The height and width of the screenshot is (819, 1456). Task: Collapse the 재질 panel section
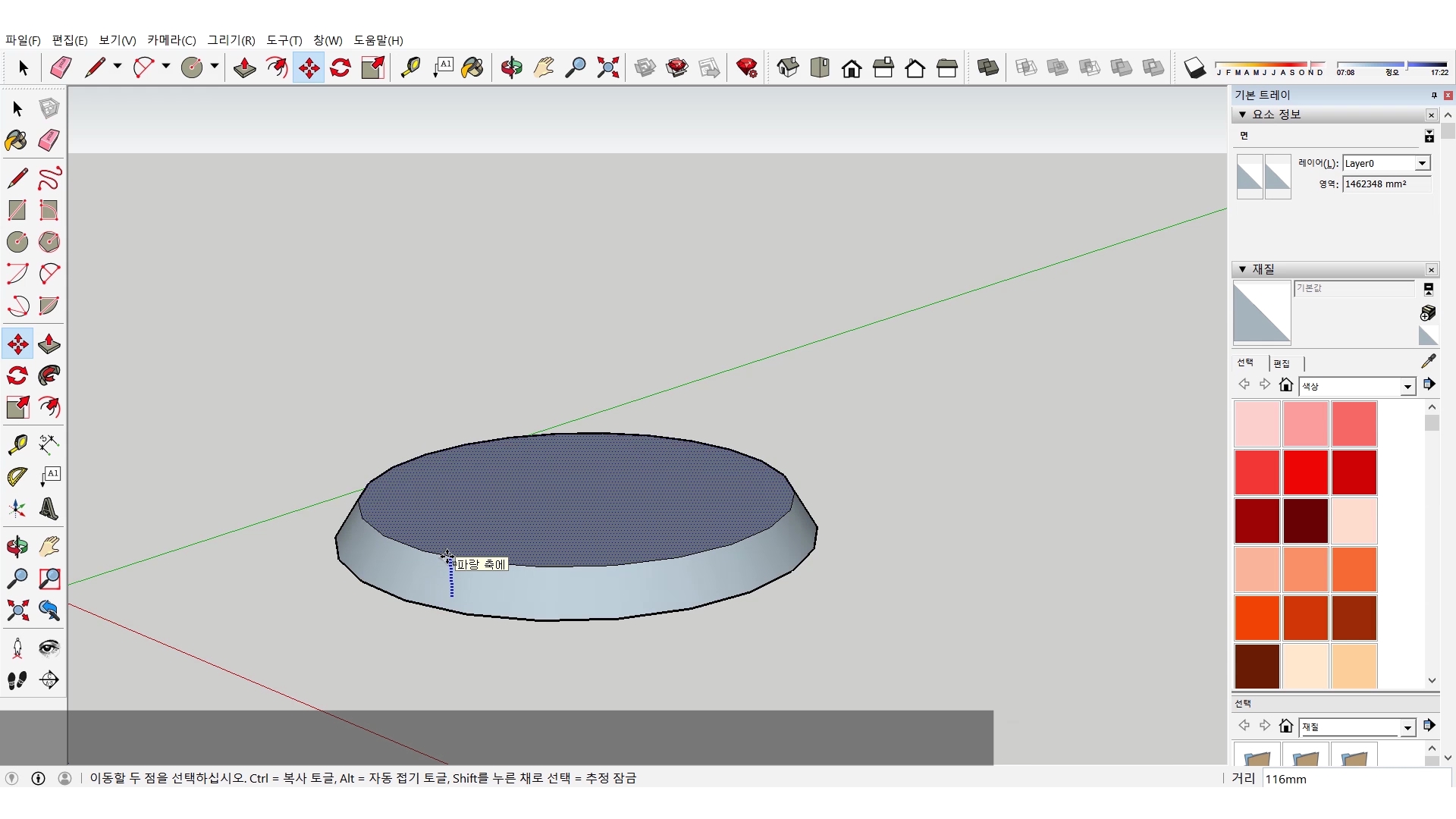pos(1242,269)
